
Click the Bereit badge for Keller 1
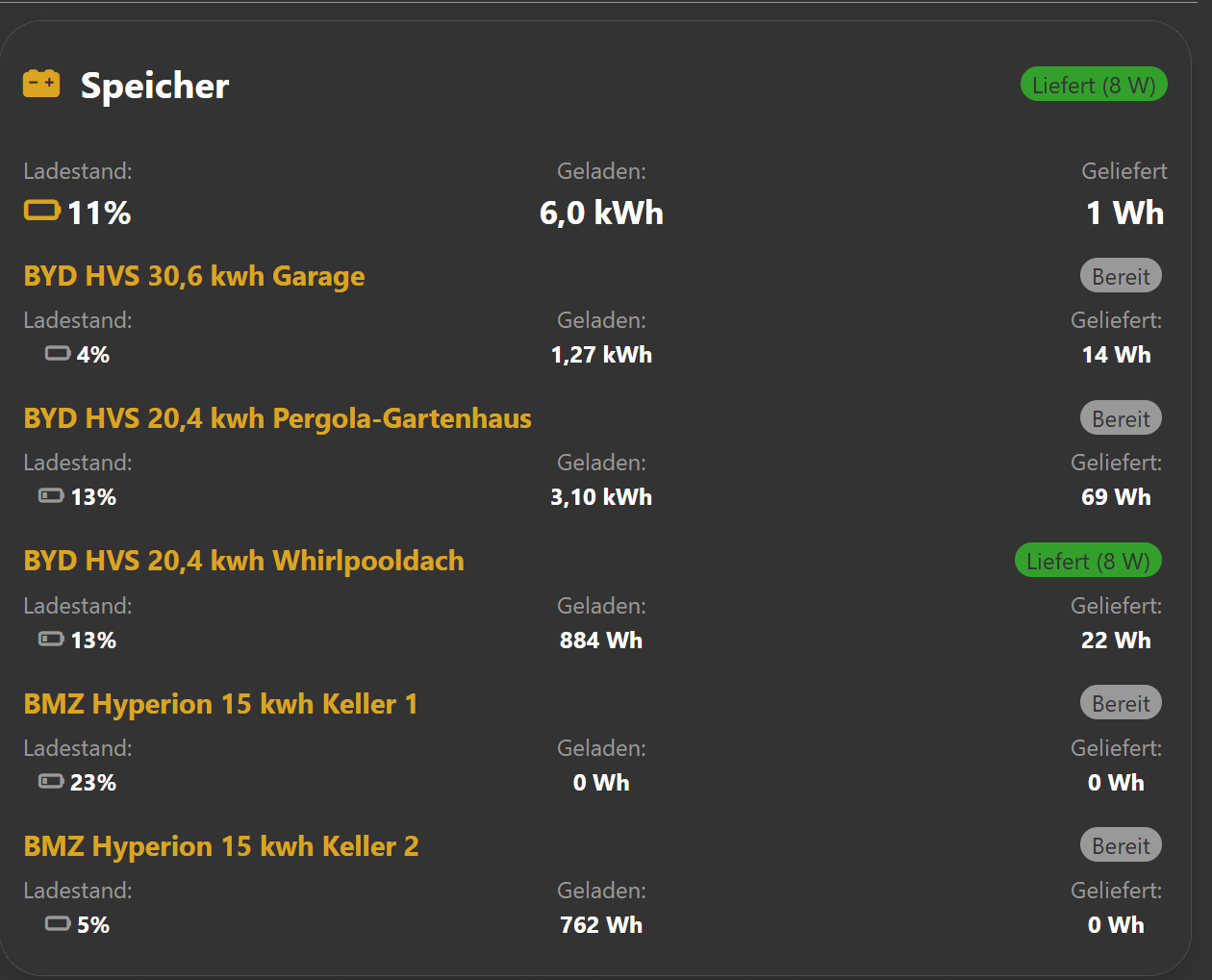point(1121,703)
